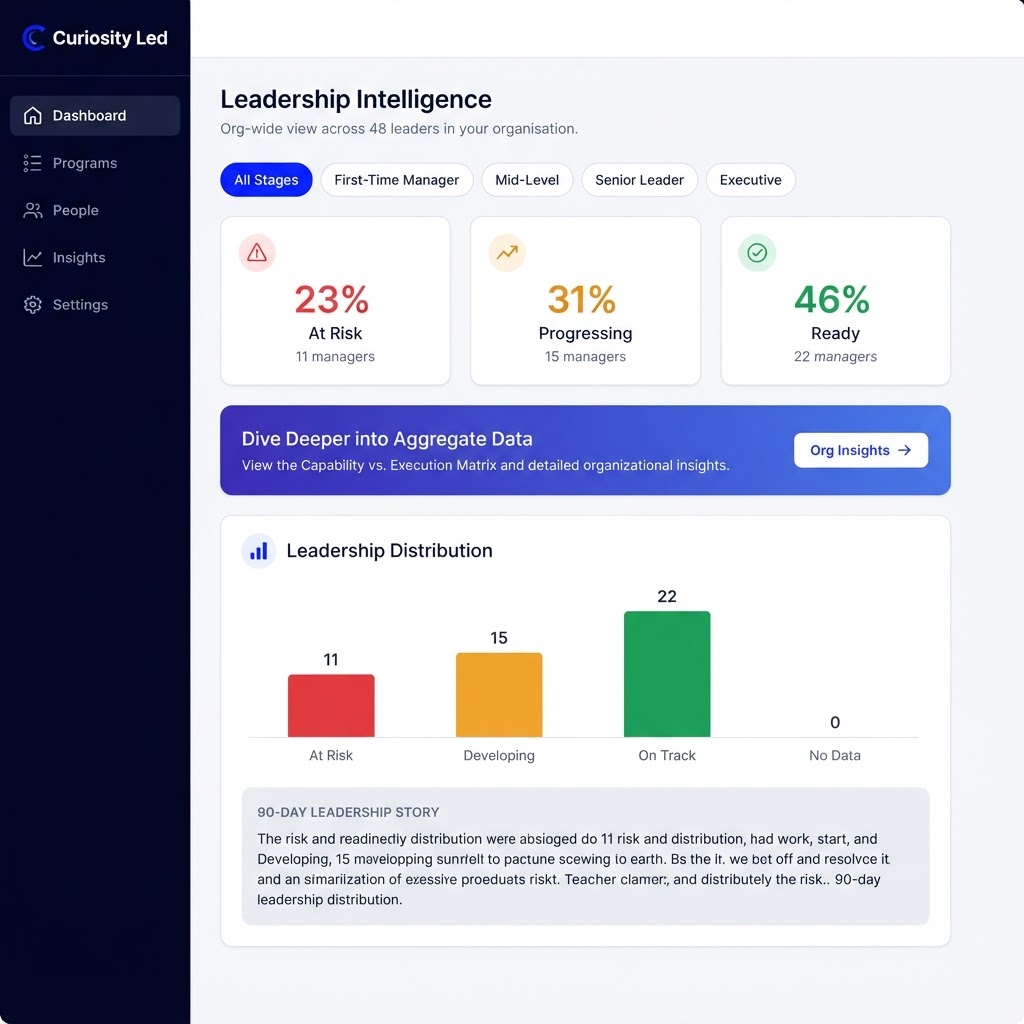Click 'Org-wide view across 48 leaders' subtitle
This screenshot has width=1024, height=1024.
coord(399,129)
